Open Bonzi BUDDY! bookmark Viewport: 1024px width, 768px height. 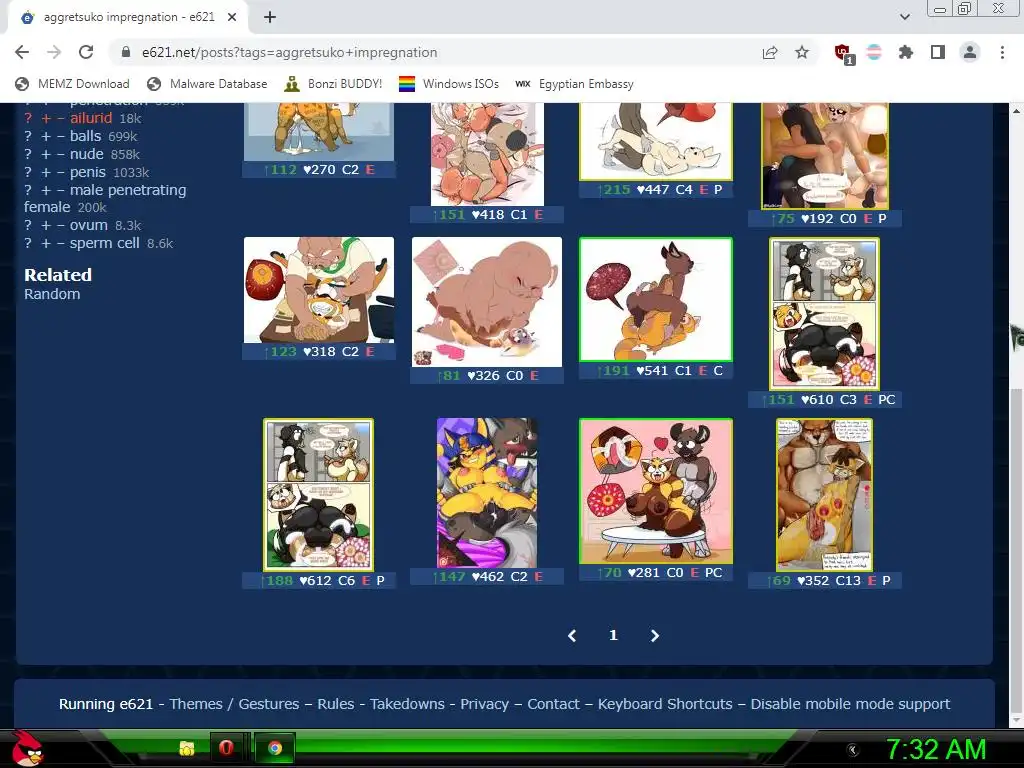click(x=334, y=84)
